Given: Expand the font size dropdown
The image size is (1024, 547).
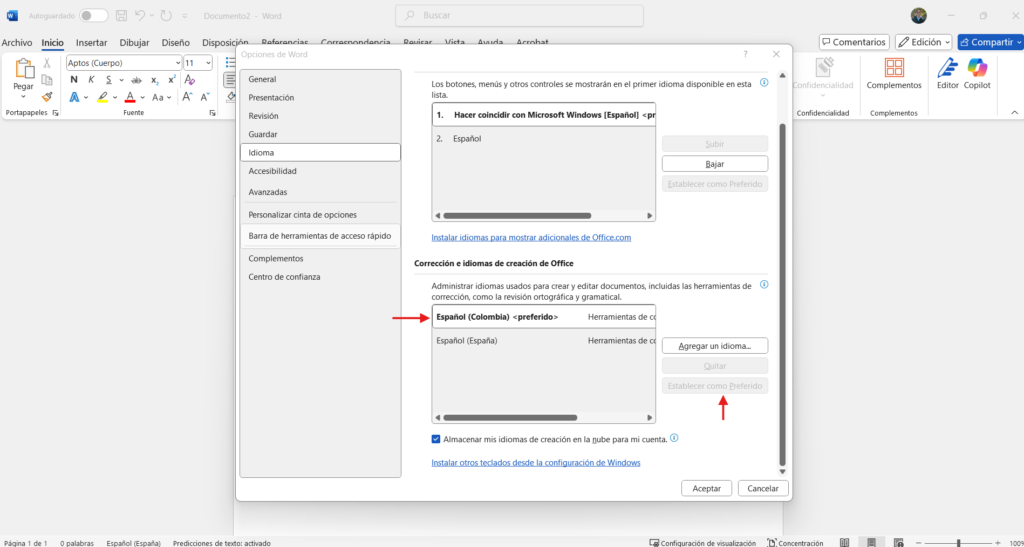Looking at the screenshot, I should pyautogui.click(x=207, y=63).
